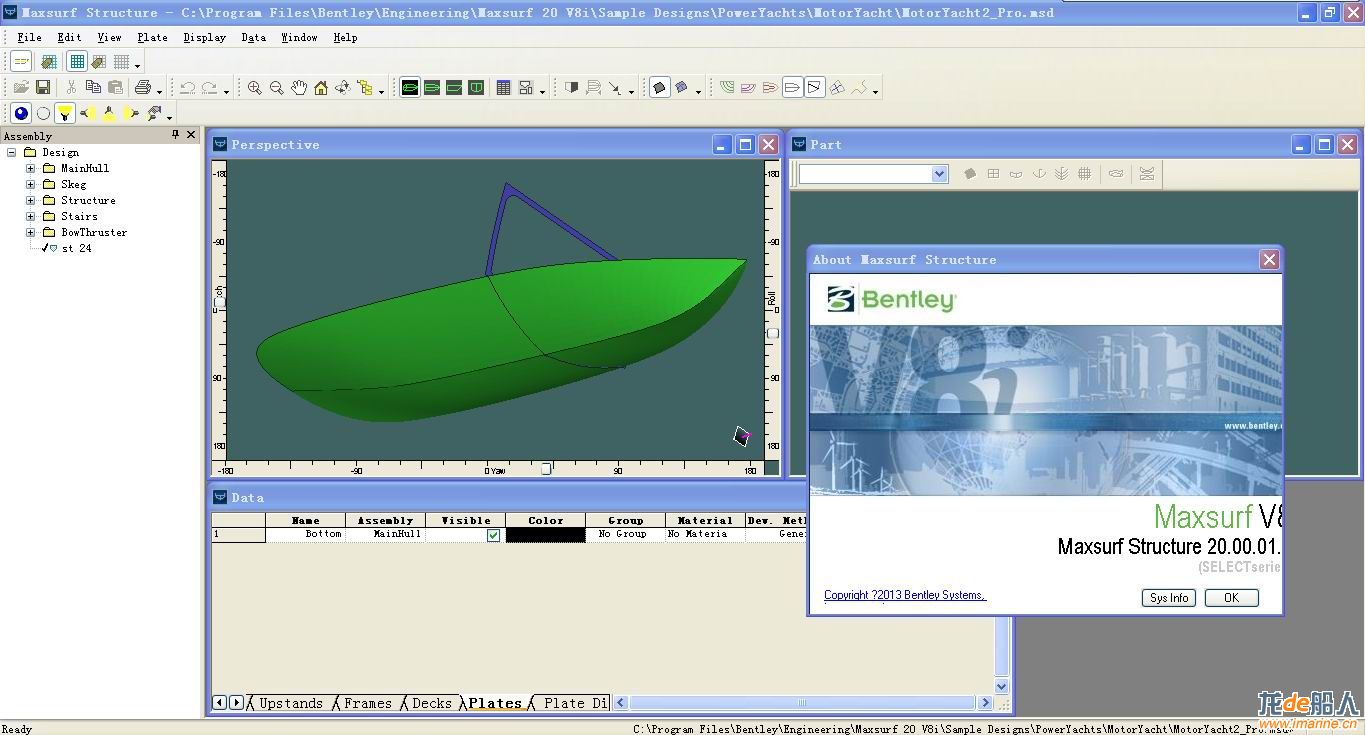Image resolution: width=1365 pixels, height=735 pixels.
Task: Expand the Skeg folder node
Action: point(31,184)
